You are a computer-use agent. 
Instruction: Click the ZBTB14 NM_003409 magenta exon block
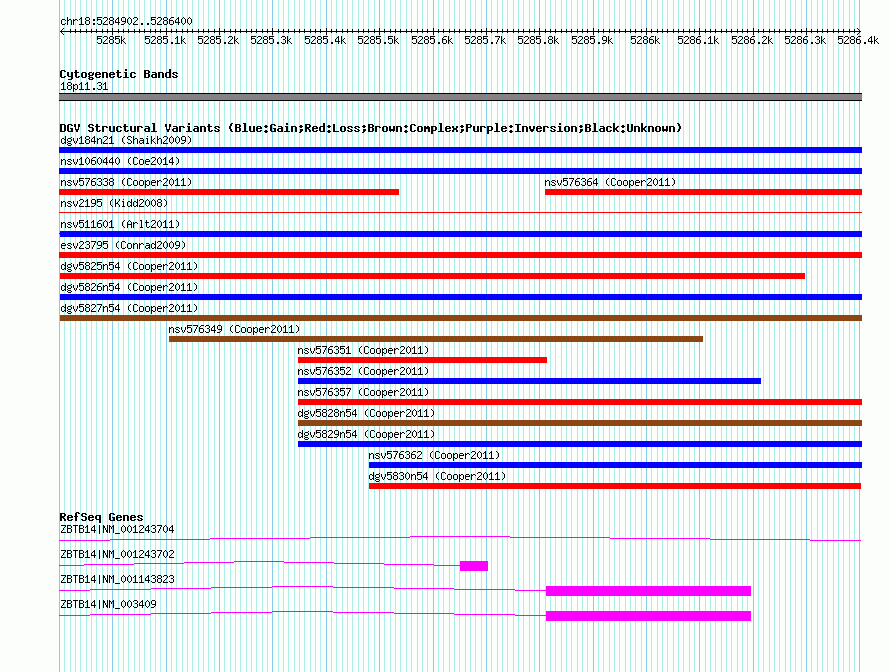pos(648,616)
